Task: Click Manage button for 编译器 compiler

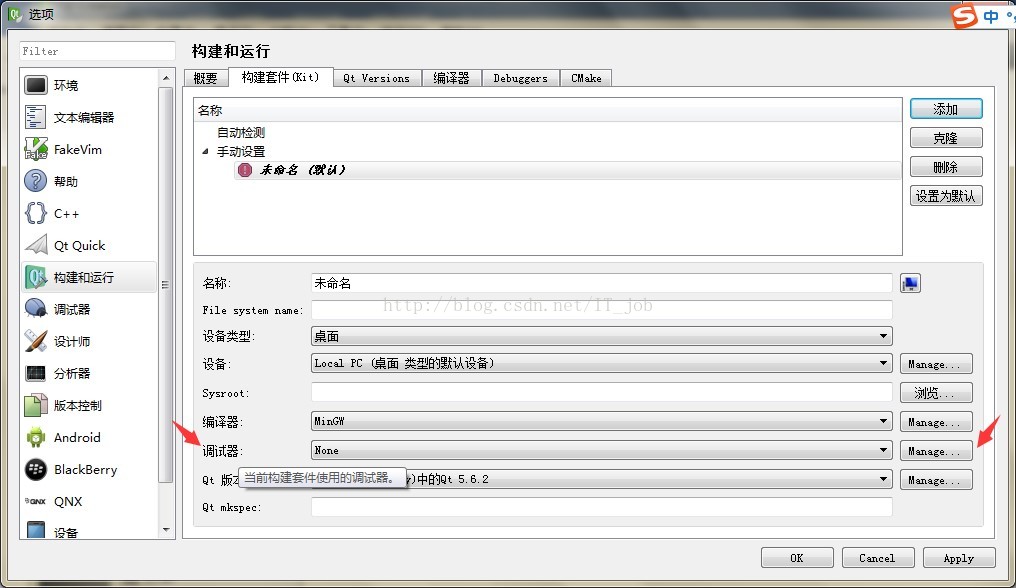Action: 936,422
